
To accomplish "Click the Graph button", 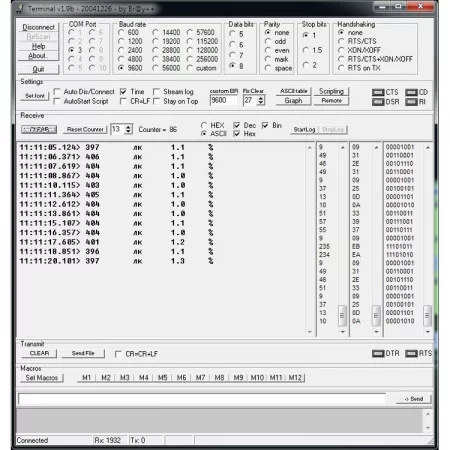I will pos(293,101).
